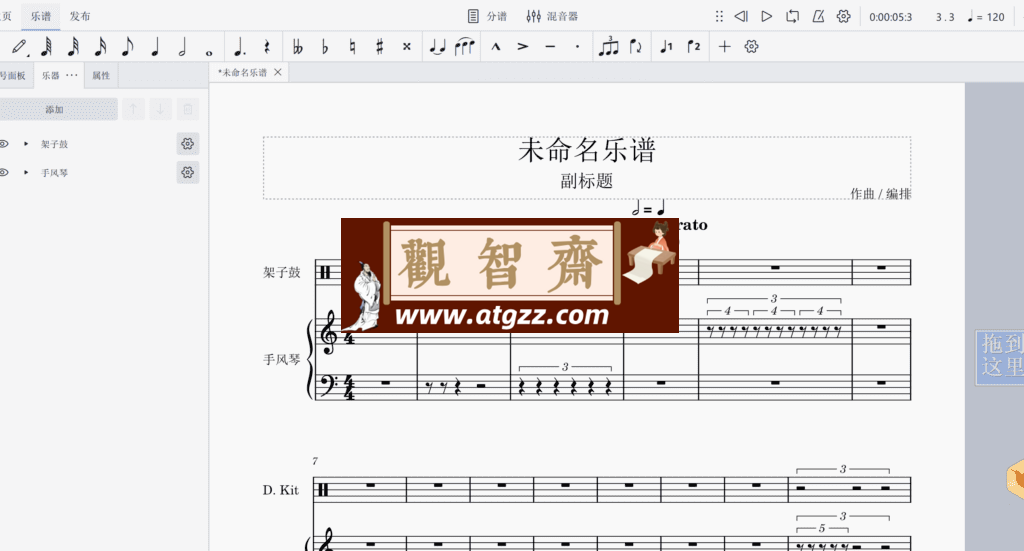
Task: Apply the double sharp accidental
Action: [x=407, y=47]
